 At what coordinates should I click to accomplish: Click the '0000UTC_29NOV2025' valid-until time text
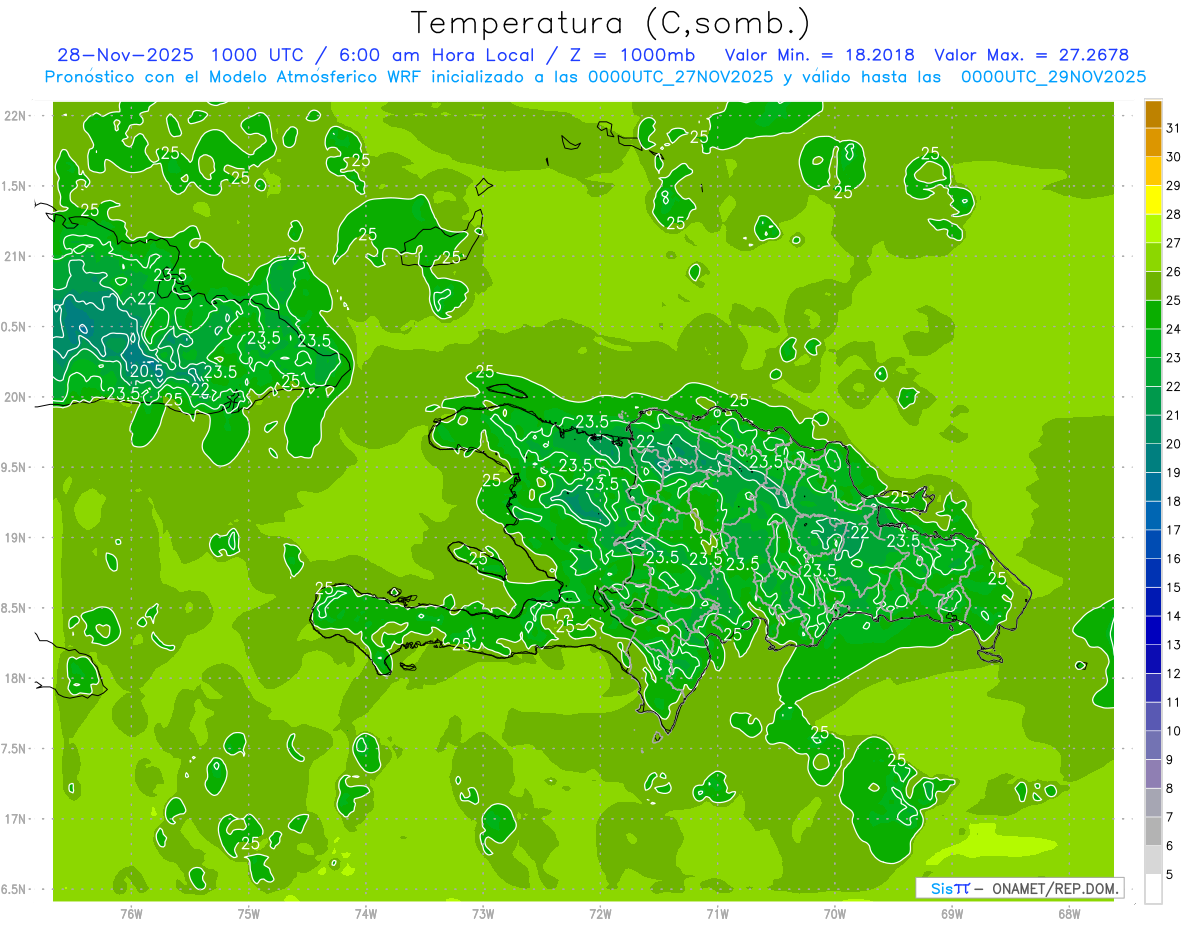pos(1053,77)
